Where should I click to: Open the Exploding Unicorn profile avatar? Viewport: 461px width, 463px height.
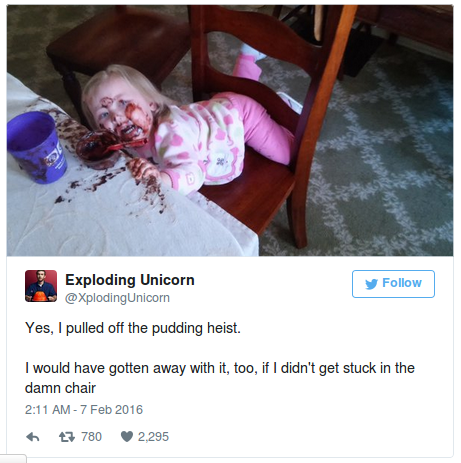click(x=41, y=286)
